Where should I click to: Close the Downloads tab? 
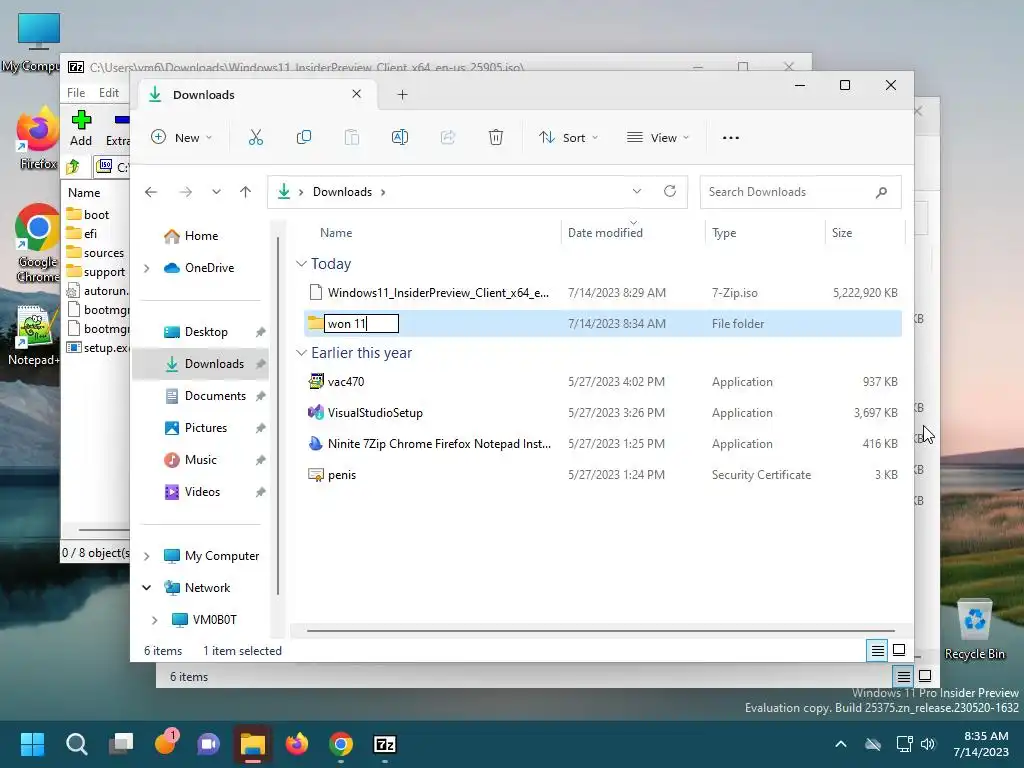coord(357,94)
